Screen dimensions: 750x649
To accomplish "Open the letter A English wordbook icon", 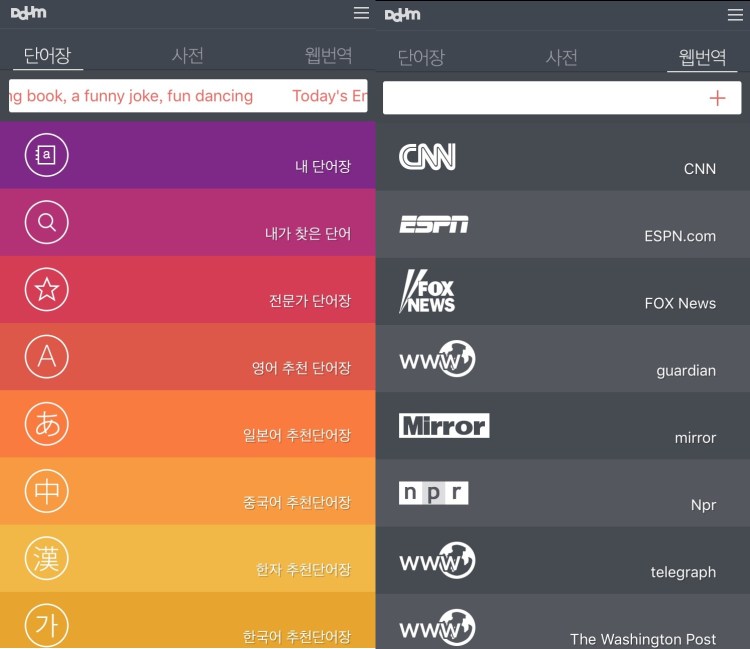I will [x=47, y=357].
